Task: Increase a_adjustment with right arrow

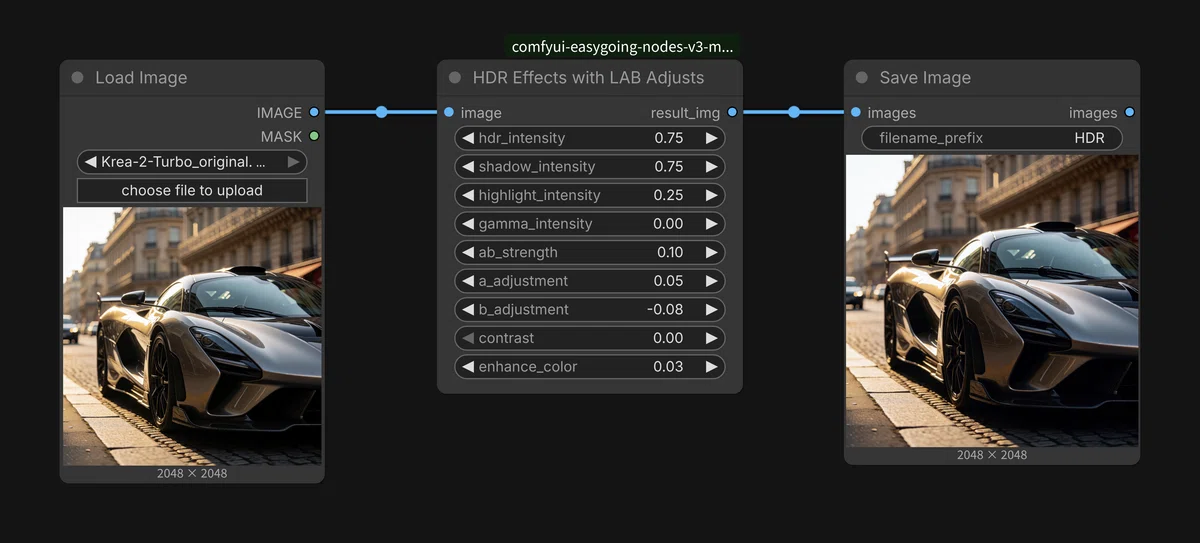Action: (x=711, y=281)
